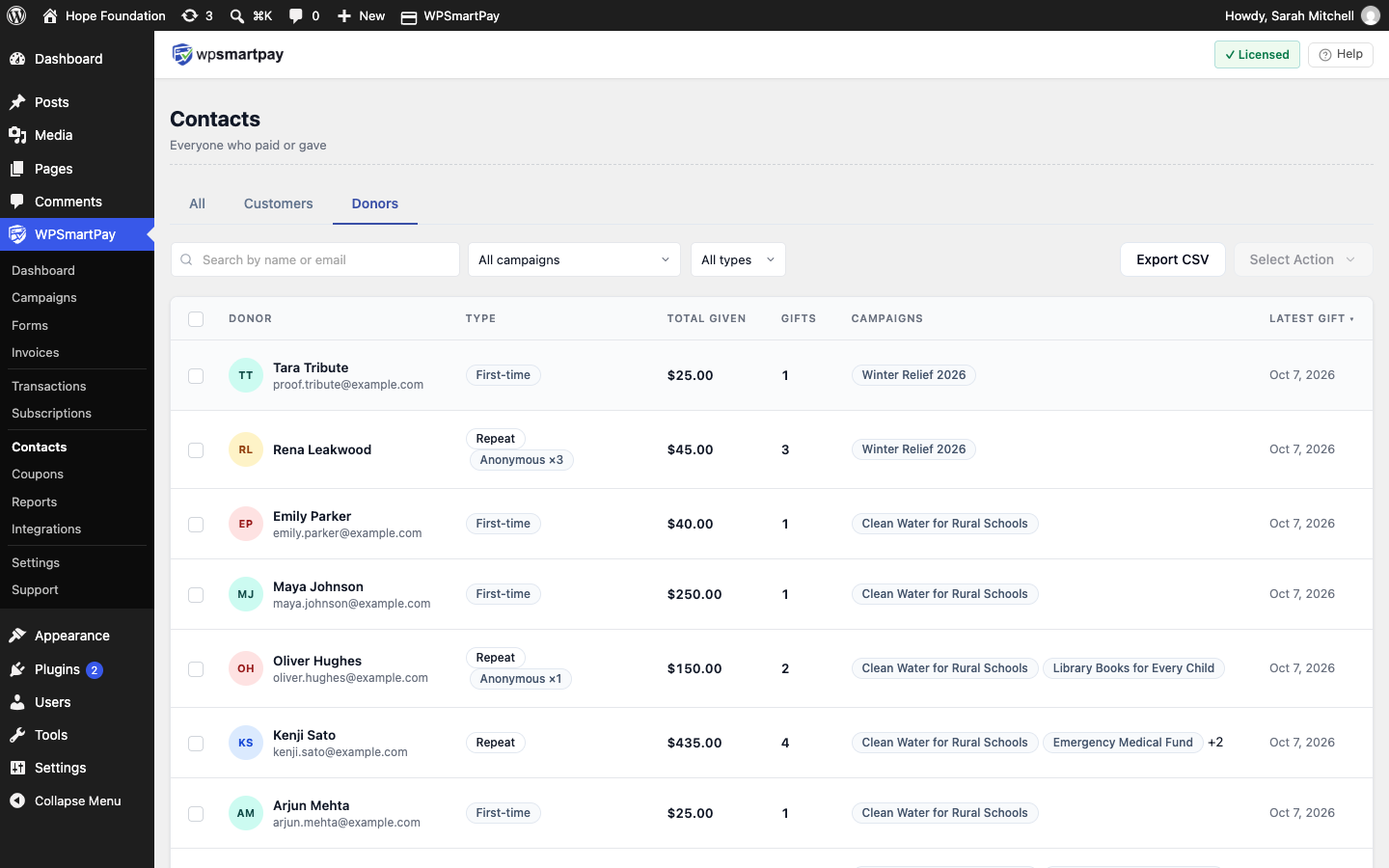Click the Dashboard gauge icon in sidebar

[x=17, y=59]
